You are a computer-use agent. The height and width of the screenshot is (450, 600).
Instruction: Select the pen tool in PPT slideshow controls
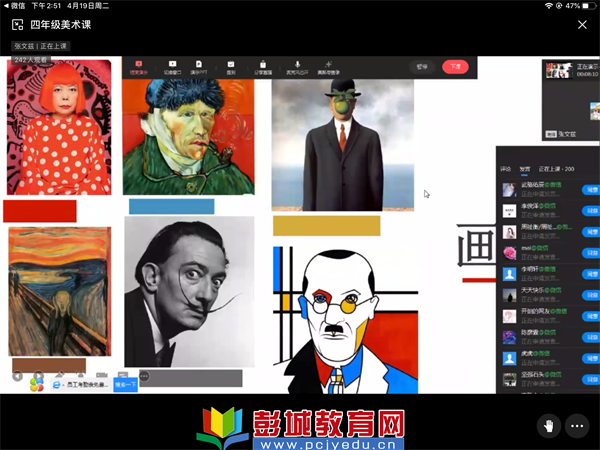60,375
